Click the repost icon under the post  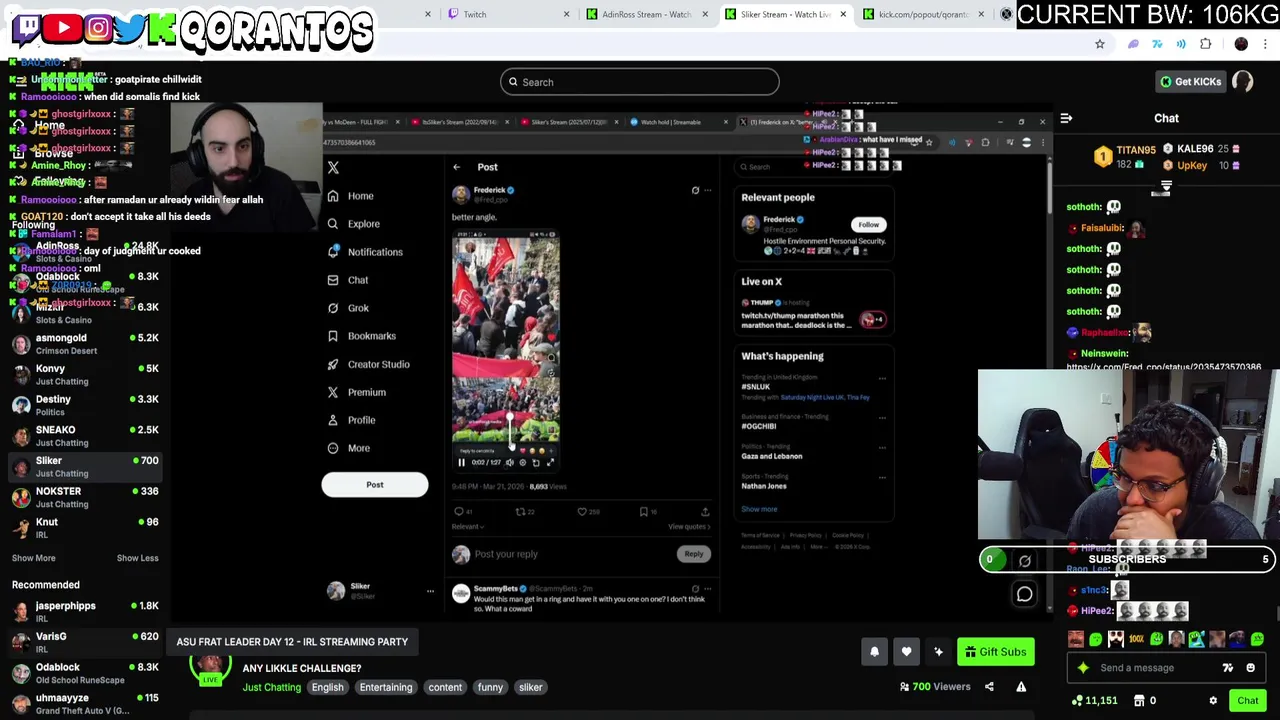(521, 512)
